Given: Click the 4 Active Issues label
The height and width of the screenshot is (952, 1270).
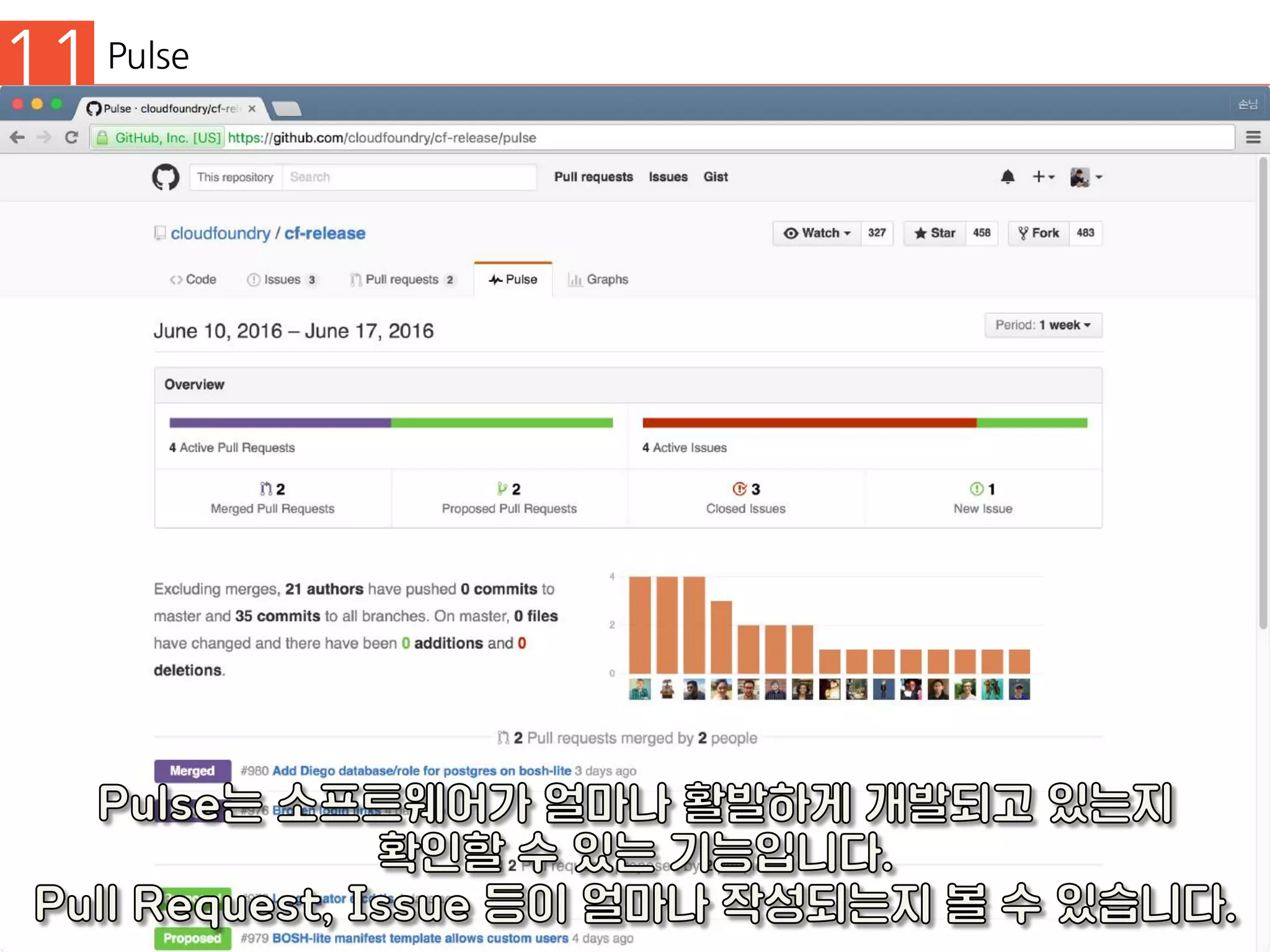Looking at the screenshot, I should point(685,447).
